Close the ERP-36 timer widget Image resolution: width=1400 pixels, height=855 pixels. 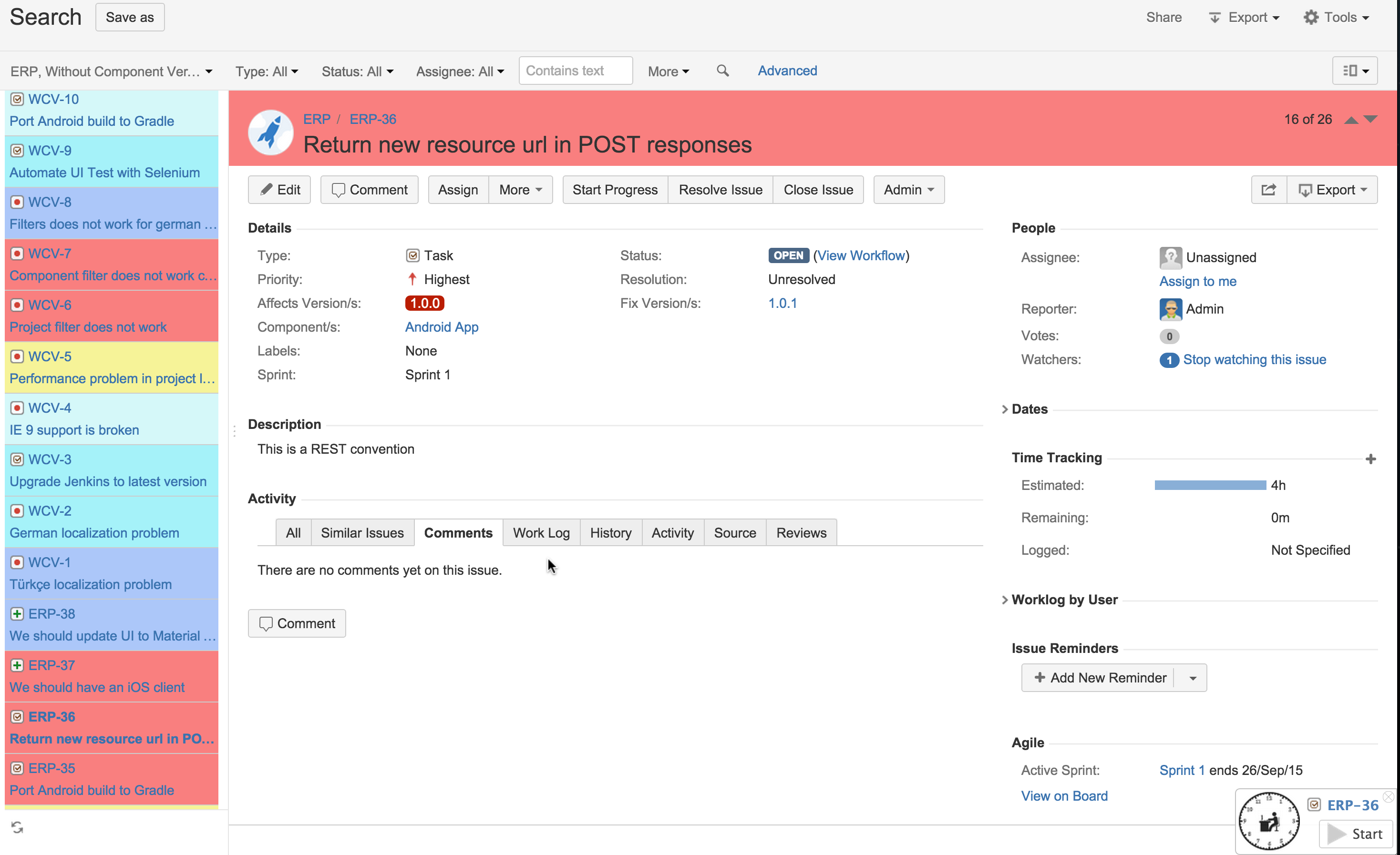pyautogui.click(x=1388, y=796)
